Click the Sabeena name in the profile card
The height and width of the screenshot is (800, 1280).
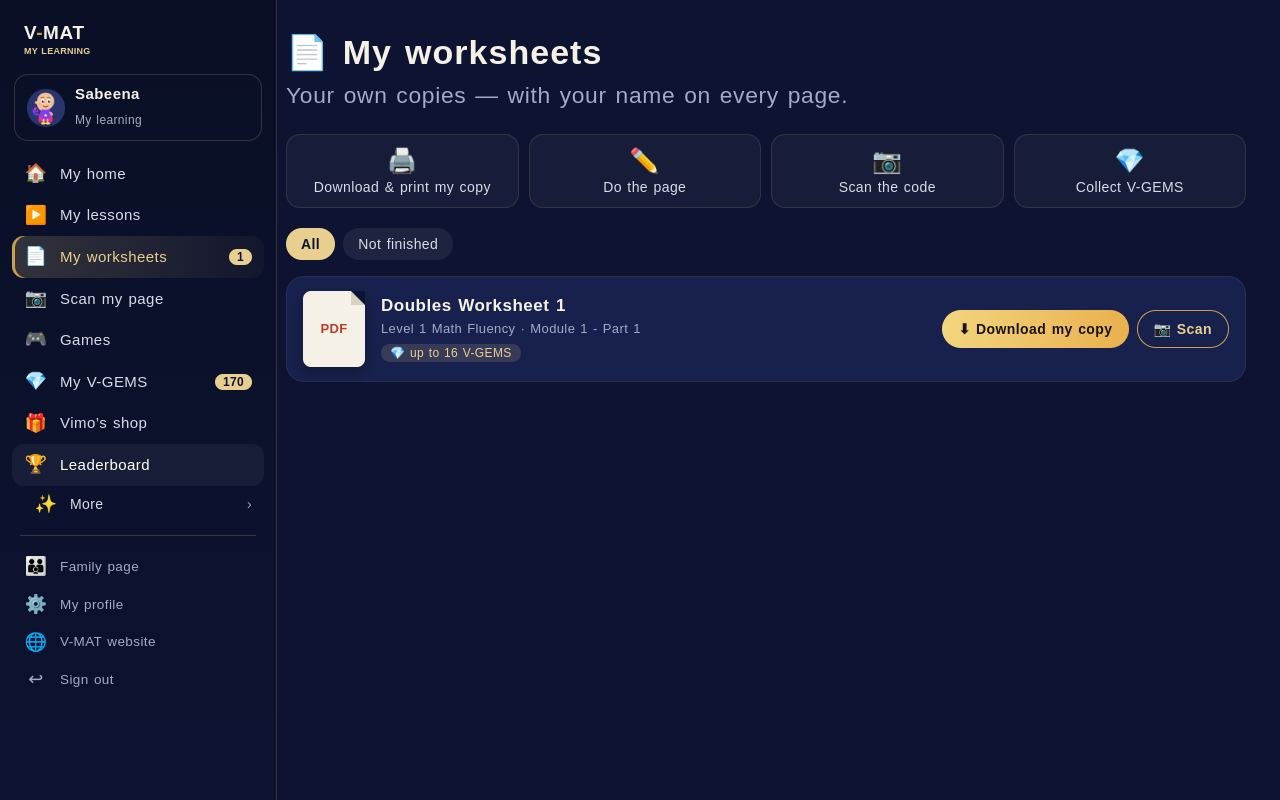(x=107, y=94)
